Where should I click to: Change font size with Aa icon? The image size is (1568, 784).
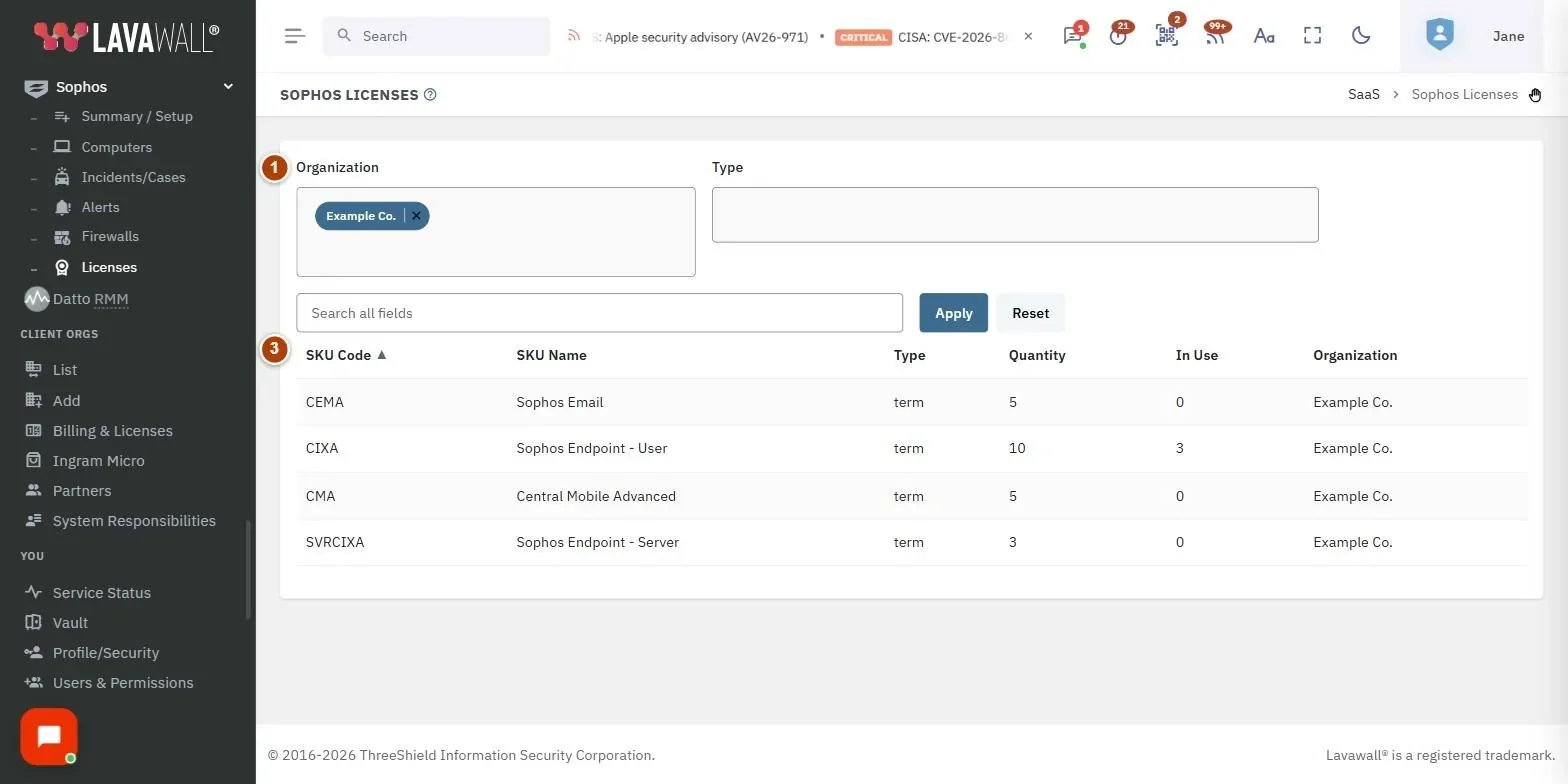point(1264,36)
